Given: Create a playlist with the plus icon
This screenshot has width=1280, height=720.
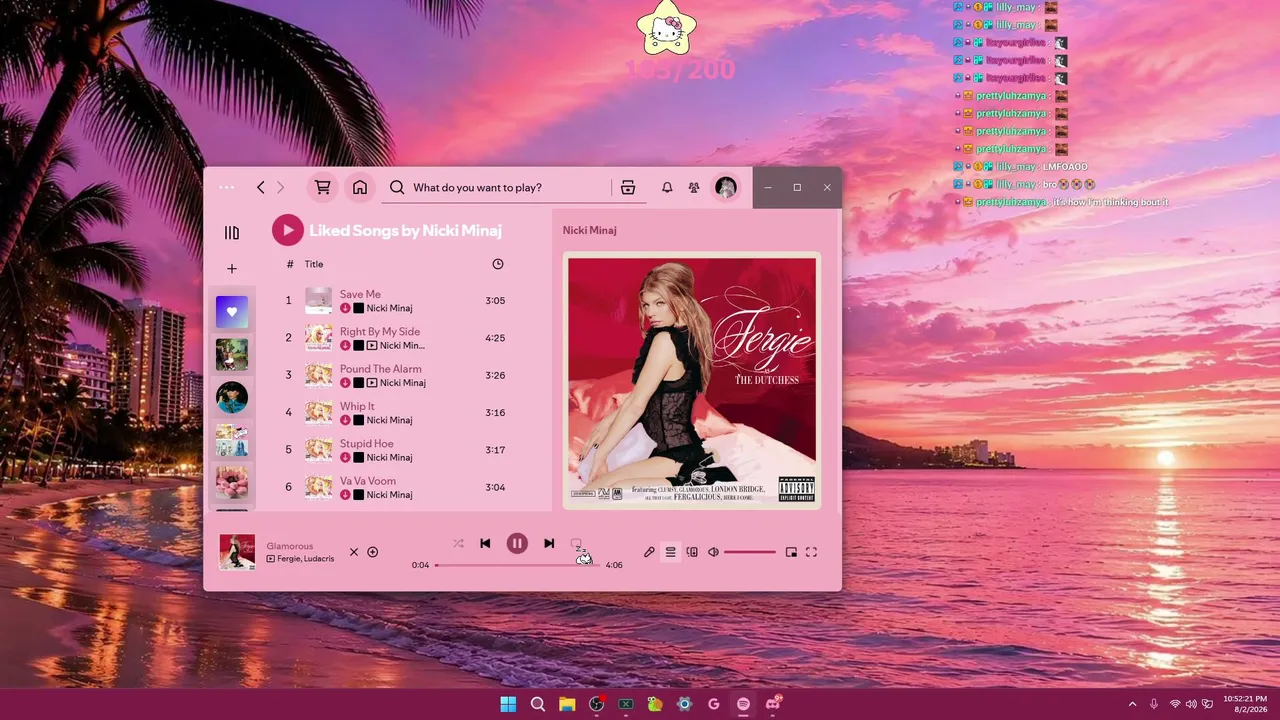Looking at the screenshot, I should (x=232, y=269).
